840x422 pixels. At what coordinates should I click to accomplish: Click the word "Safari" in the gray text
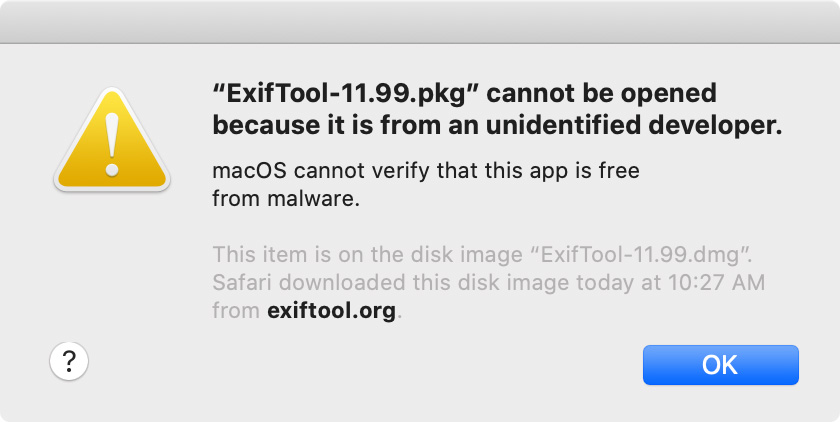pos(243,282)
